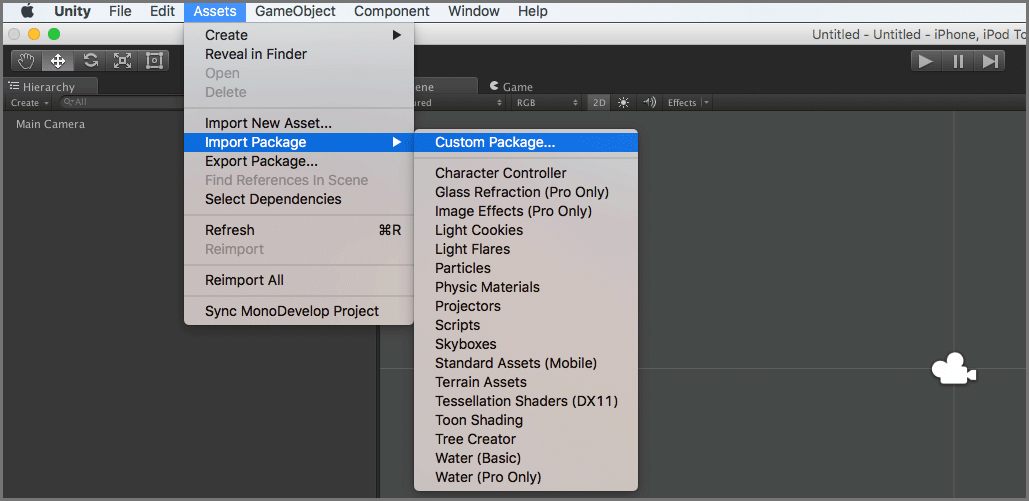Expand the Create submenu
1029x501 pixels.
299,35
